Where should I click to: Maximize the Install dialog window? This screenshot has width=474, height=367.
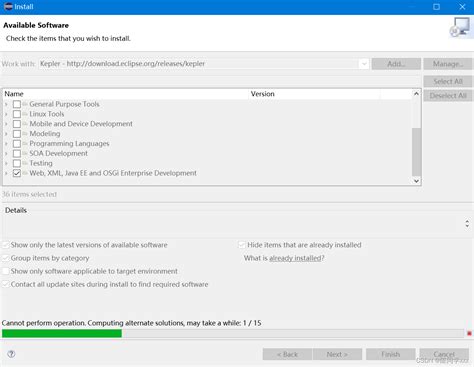(436, 7)
